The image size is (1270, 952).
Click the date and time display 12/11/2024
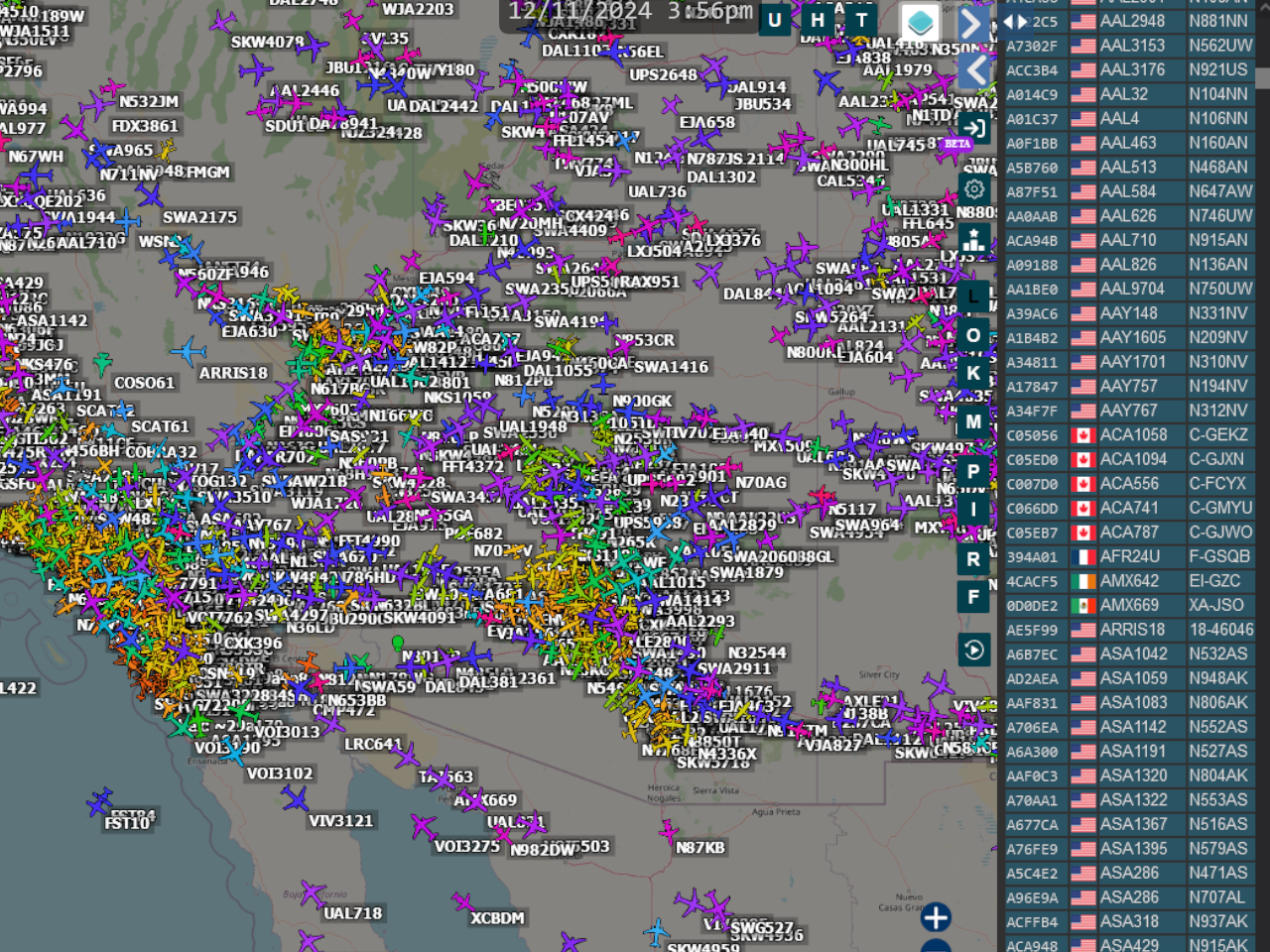point(630,12)
